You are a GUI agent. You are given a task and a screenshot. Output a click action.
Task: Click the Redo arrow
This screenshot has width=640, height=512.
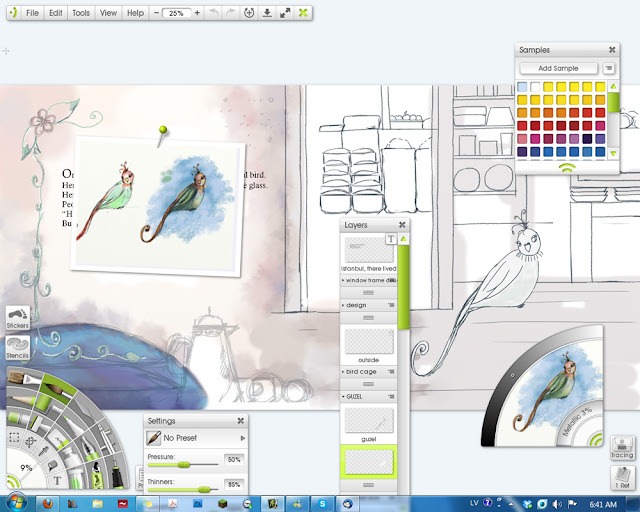pos(231,13)
